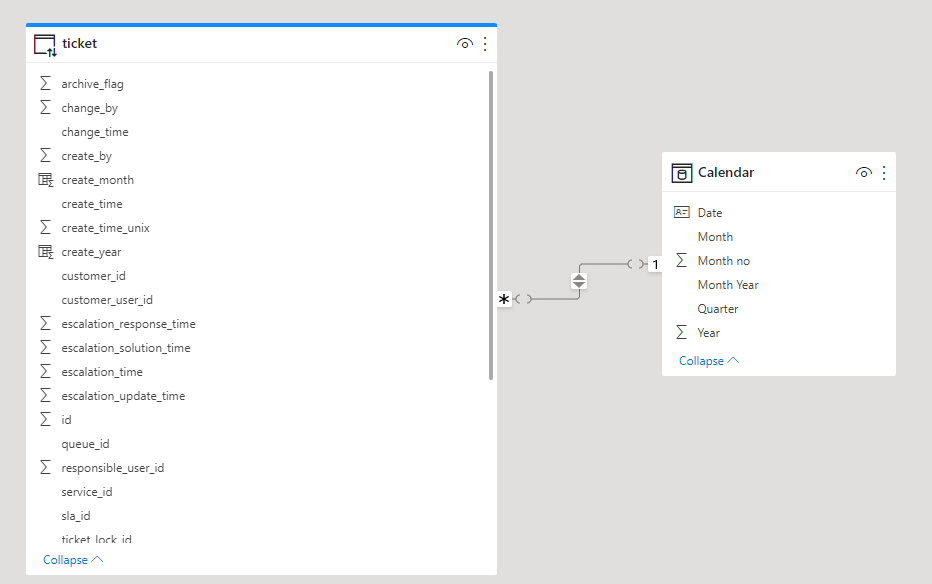Toggle visibility eye of the ticket table
Screen dimensions: 932x584
(x=465, y=43)
